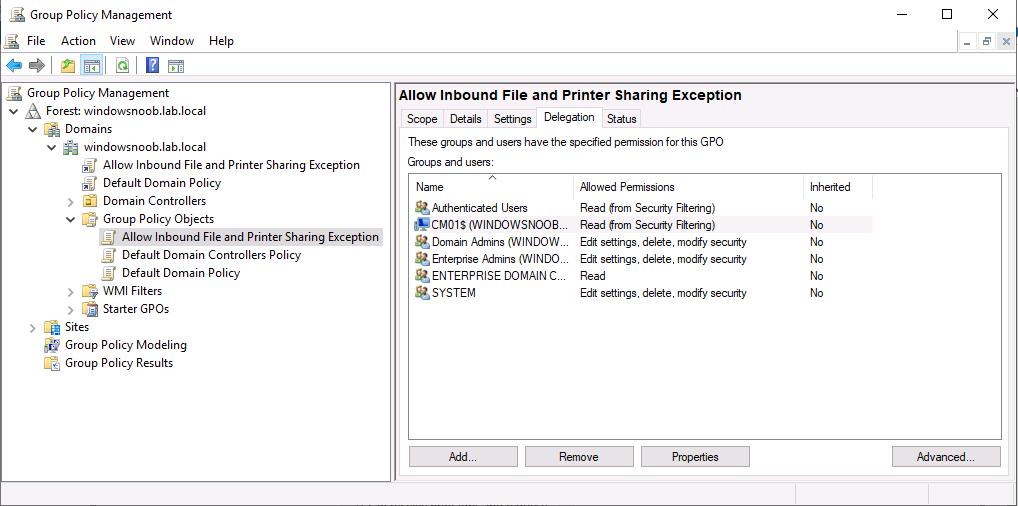Collapse the Group Policy Objects node
1018x506 pixels.
71,220
